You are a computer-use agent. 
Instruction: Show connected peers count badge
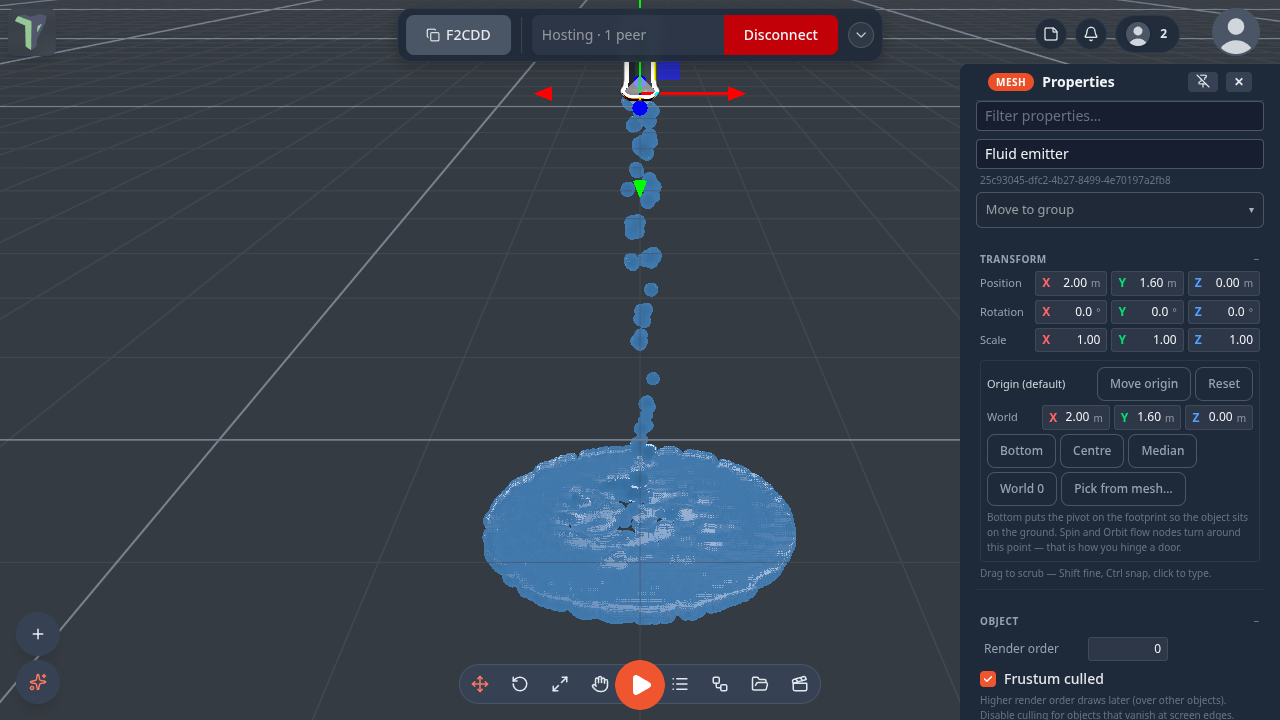1148,34
